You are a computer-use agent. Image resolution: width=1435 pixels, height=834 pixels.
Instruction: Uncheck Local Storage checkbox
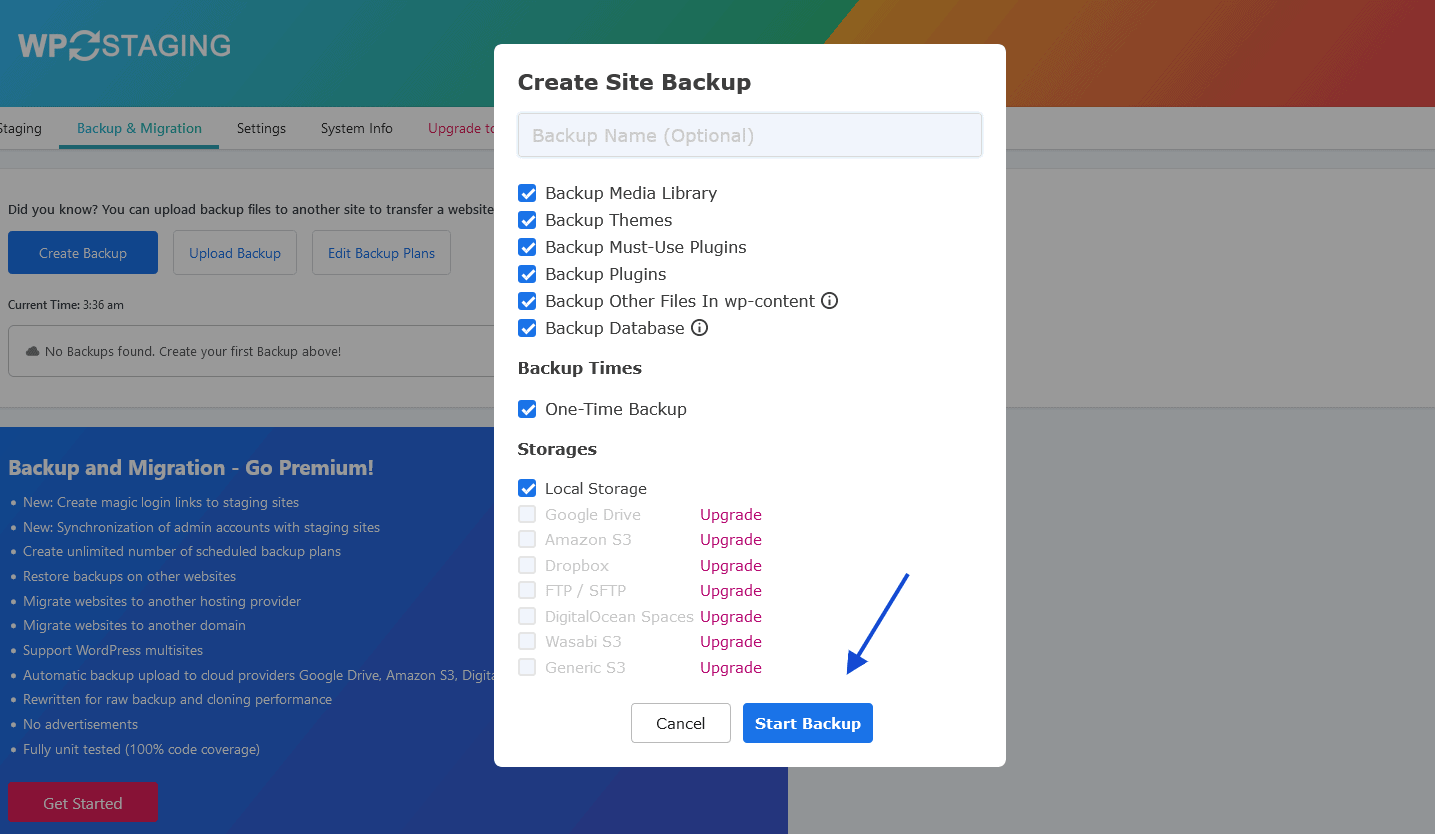(527, 489)
